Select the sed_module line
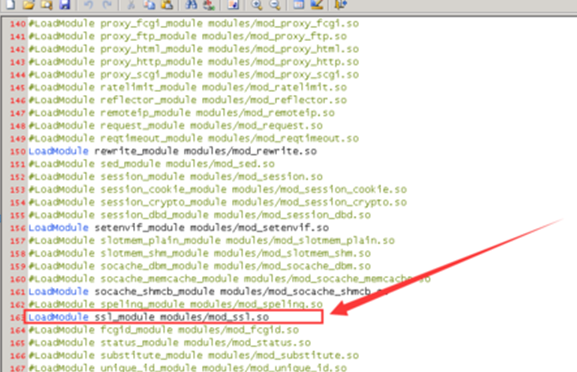577x372 pixels. tap(152, 164)
